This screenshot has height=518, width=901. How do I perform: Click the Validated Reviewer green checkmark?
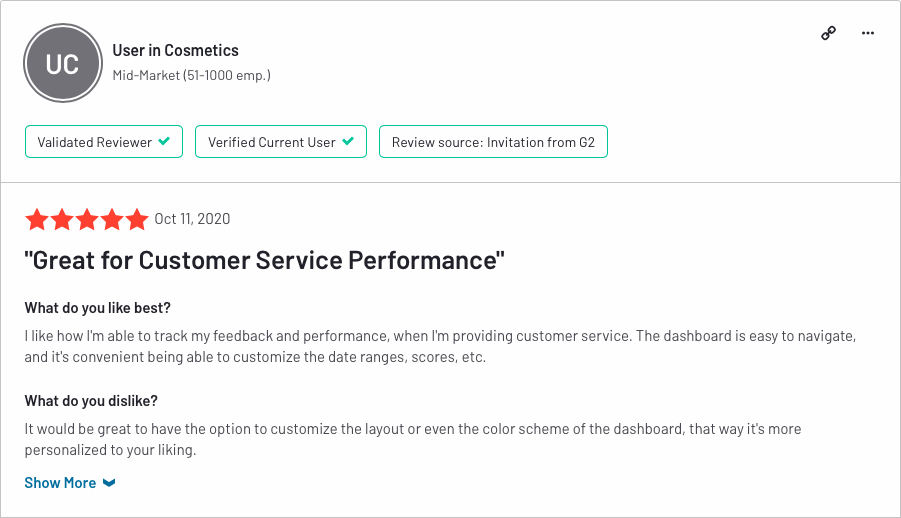[164, 141]
